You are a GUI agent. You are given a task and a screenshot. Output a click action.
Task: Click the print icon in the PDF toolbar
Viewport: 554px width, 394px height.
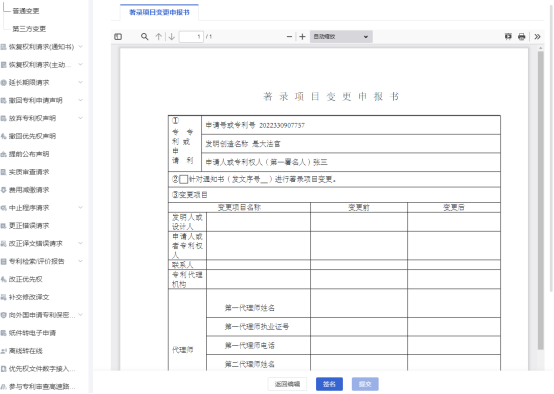pos(521,37)
